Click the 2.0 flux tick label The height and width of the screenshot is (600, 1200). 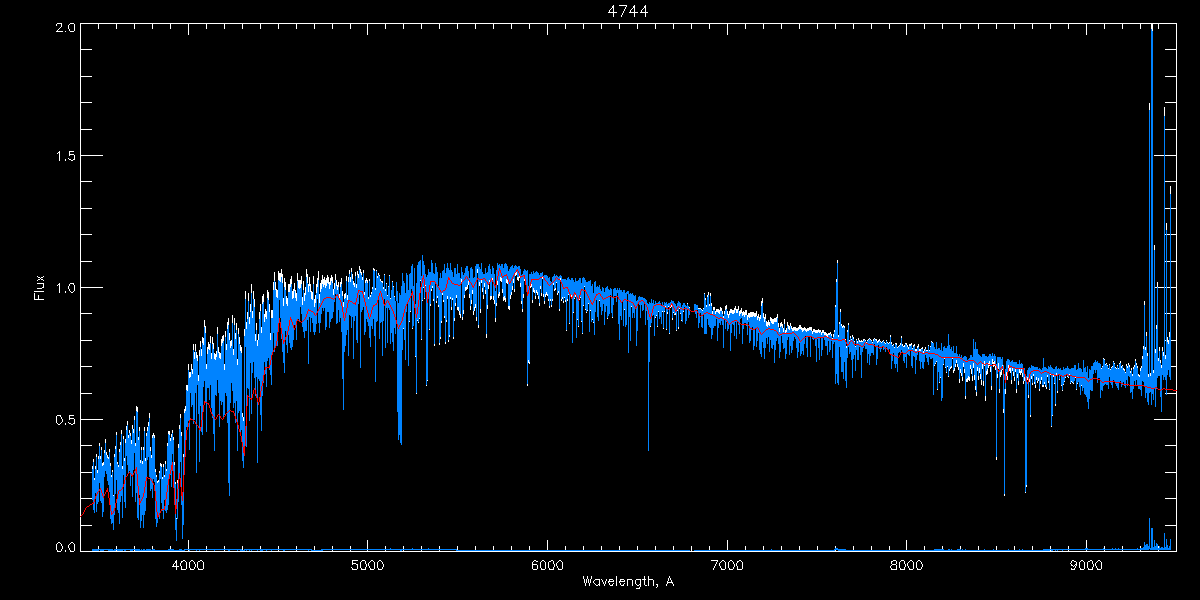[64, 27]
